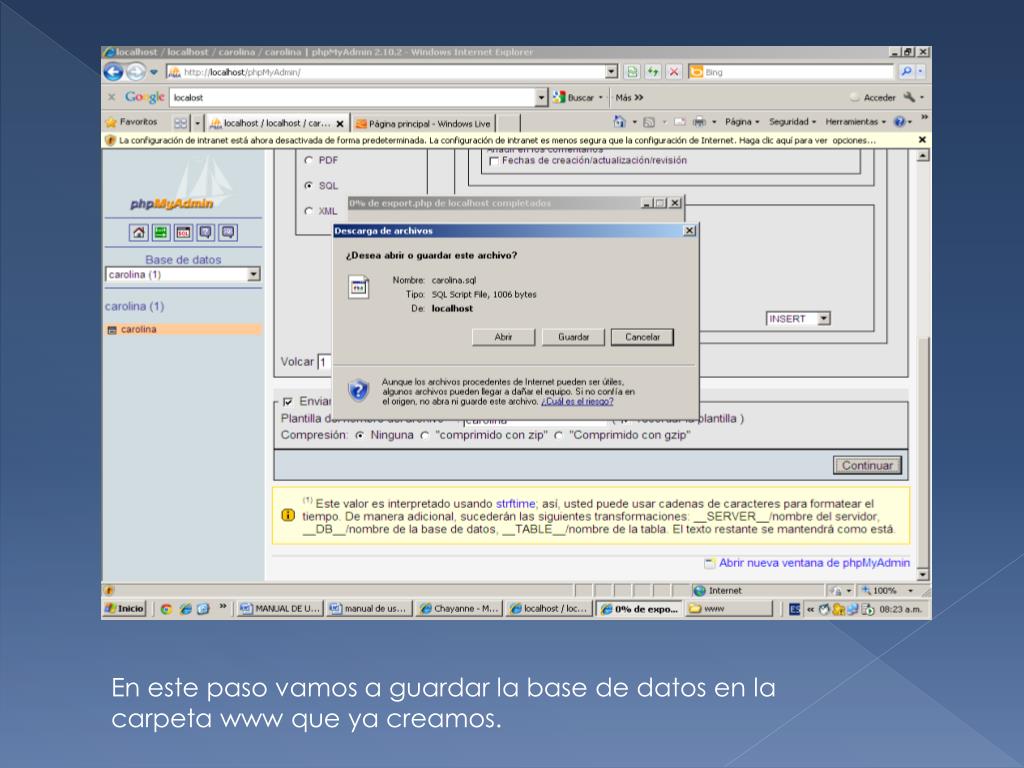Dismiss the intranet information bar X
Viewport: 1024px width, 768px height.
tap(922, 140)
